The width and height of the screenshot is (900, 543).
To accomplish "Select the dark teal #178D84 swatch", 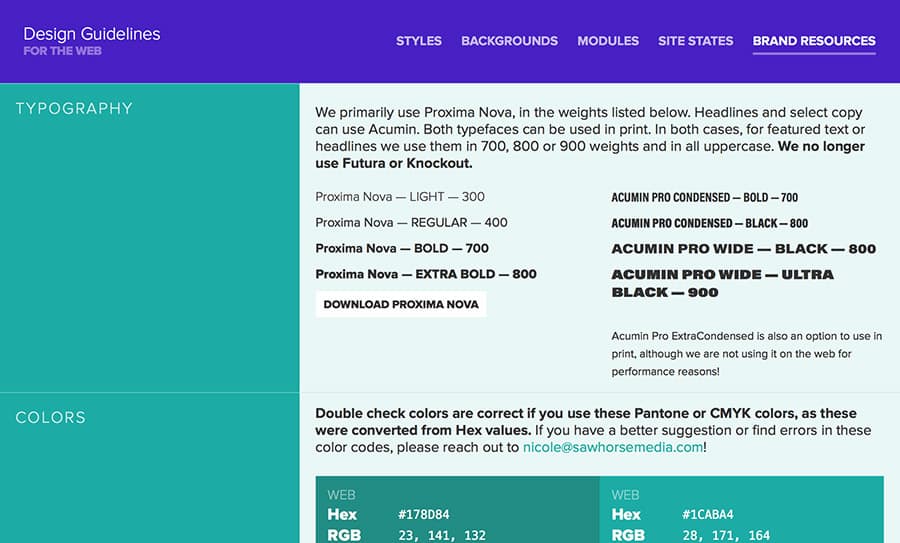I will tap(457, 510).
